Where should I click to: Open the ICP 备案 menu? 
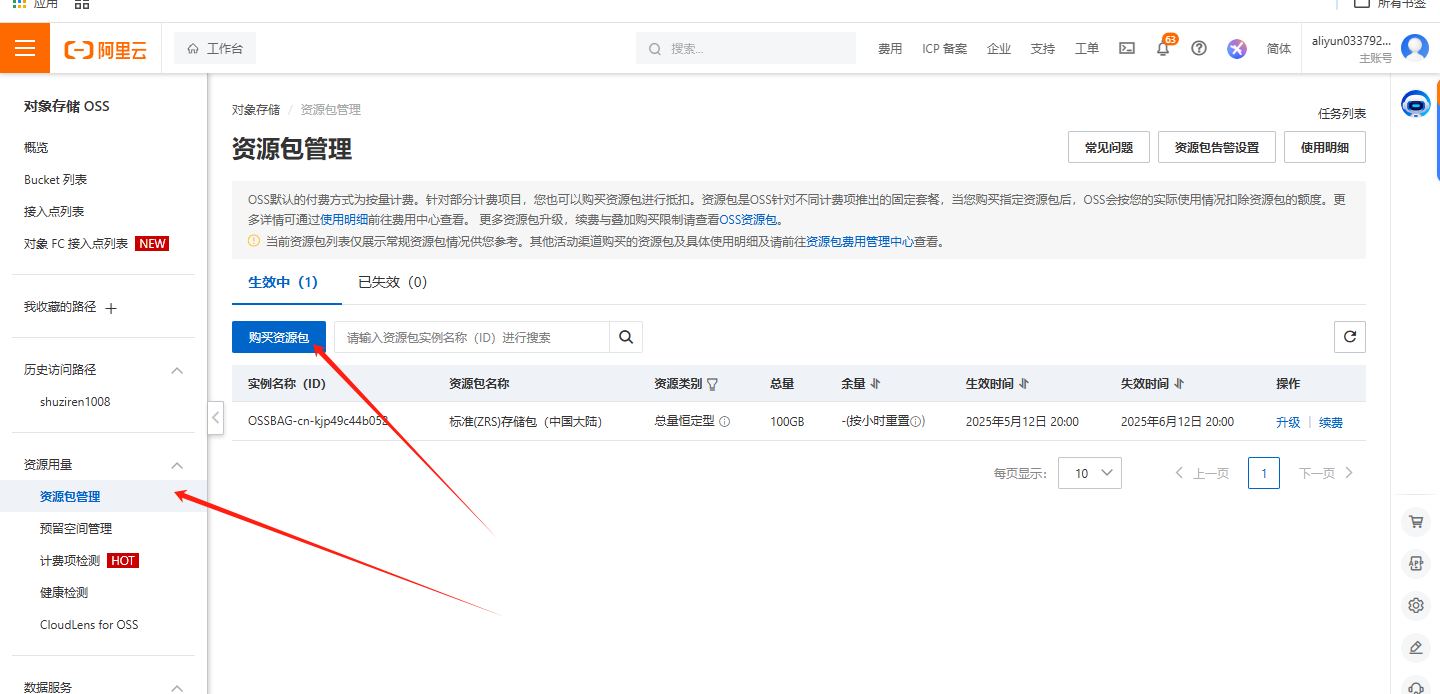pyautogui.click(x=945, y=48)
